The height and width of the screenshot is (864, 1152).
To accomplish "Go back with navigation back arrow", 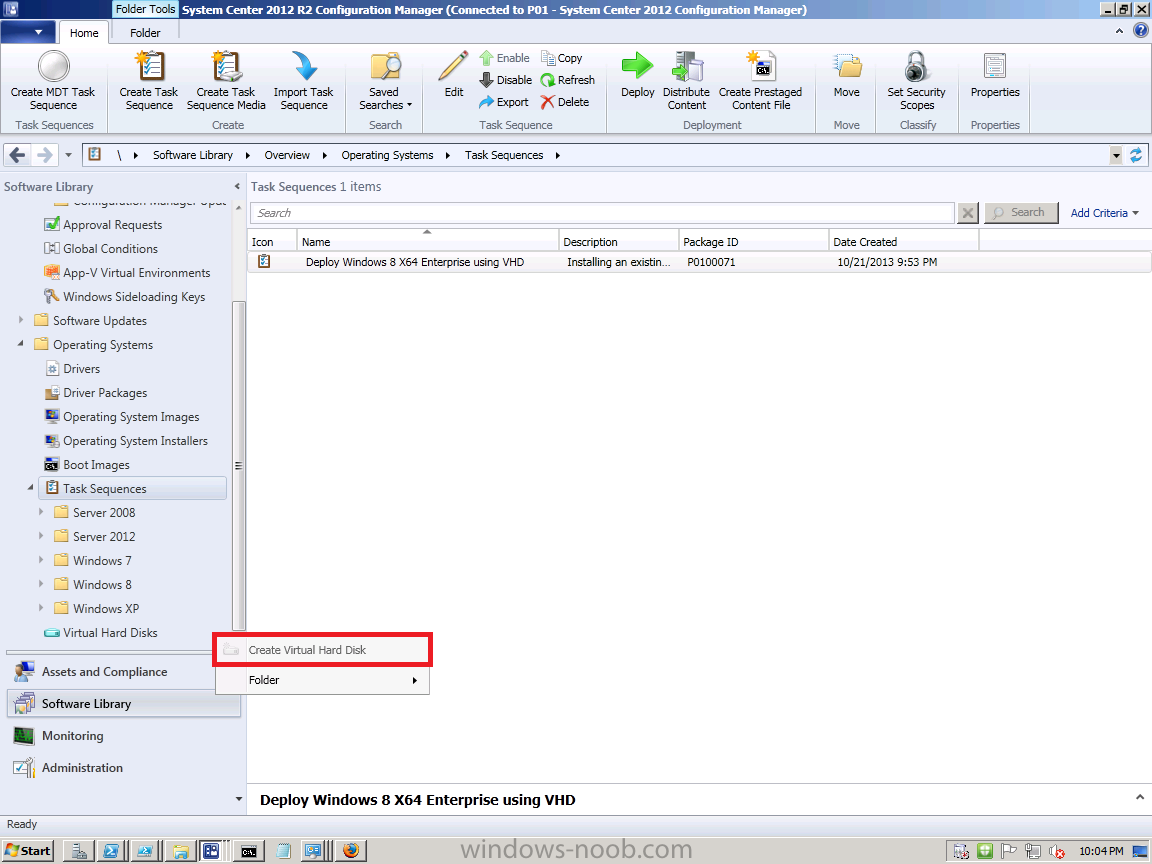I will [x=18, y=155].
